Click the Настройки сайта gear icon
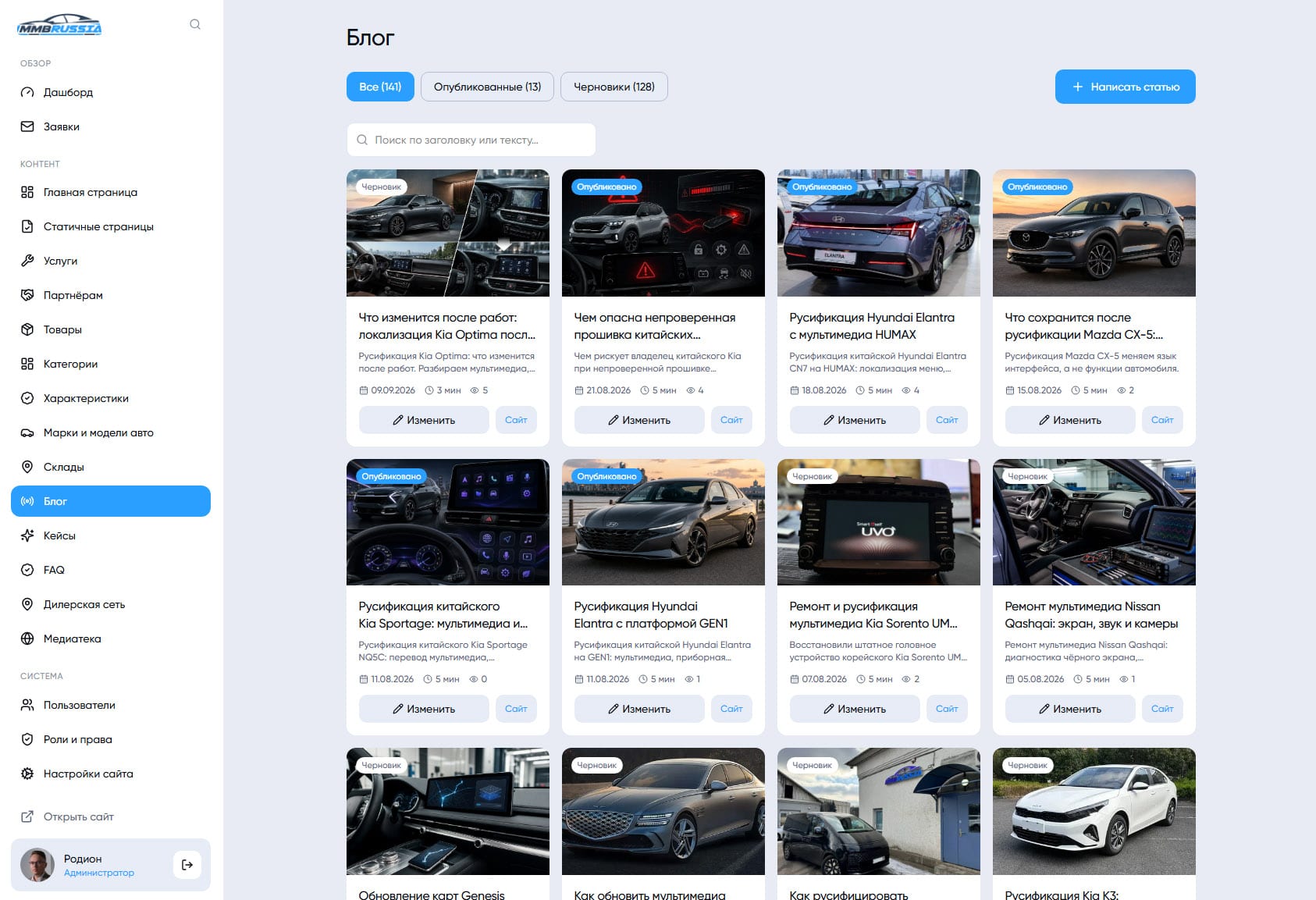This screenshot has width=1316, height=900. 27,774
